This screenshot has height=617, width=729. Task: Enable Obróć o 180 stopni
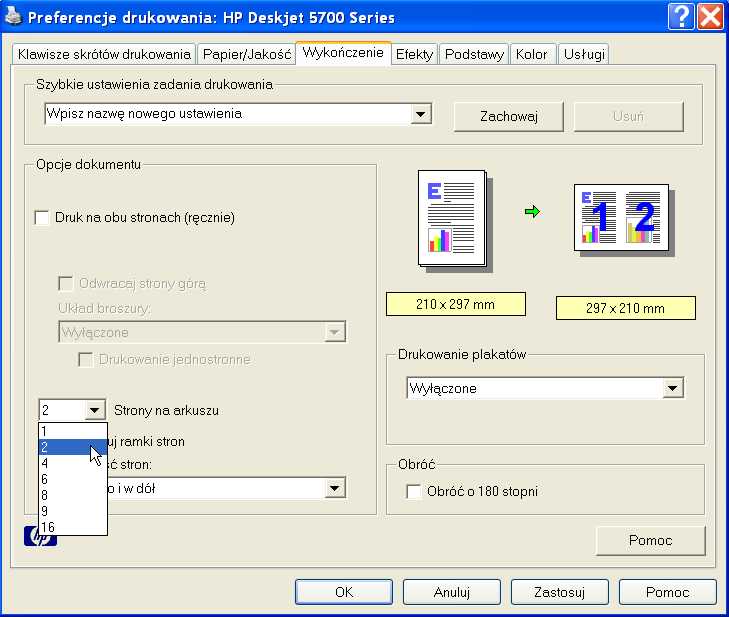pos(413,491)
